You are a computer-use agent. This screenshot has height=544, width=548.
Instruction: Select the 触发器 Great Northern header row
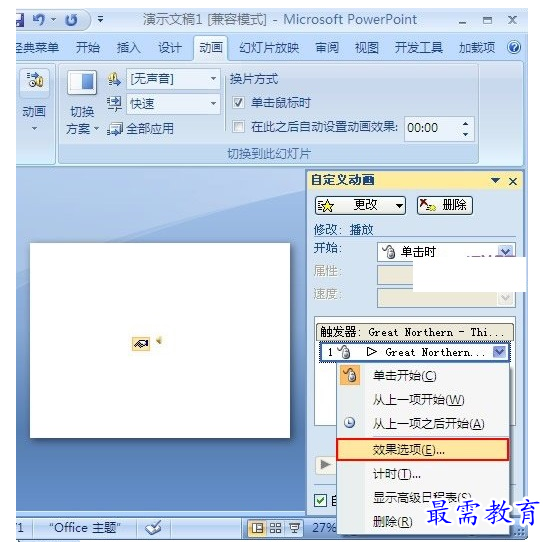[x=415, y=332]
